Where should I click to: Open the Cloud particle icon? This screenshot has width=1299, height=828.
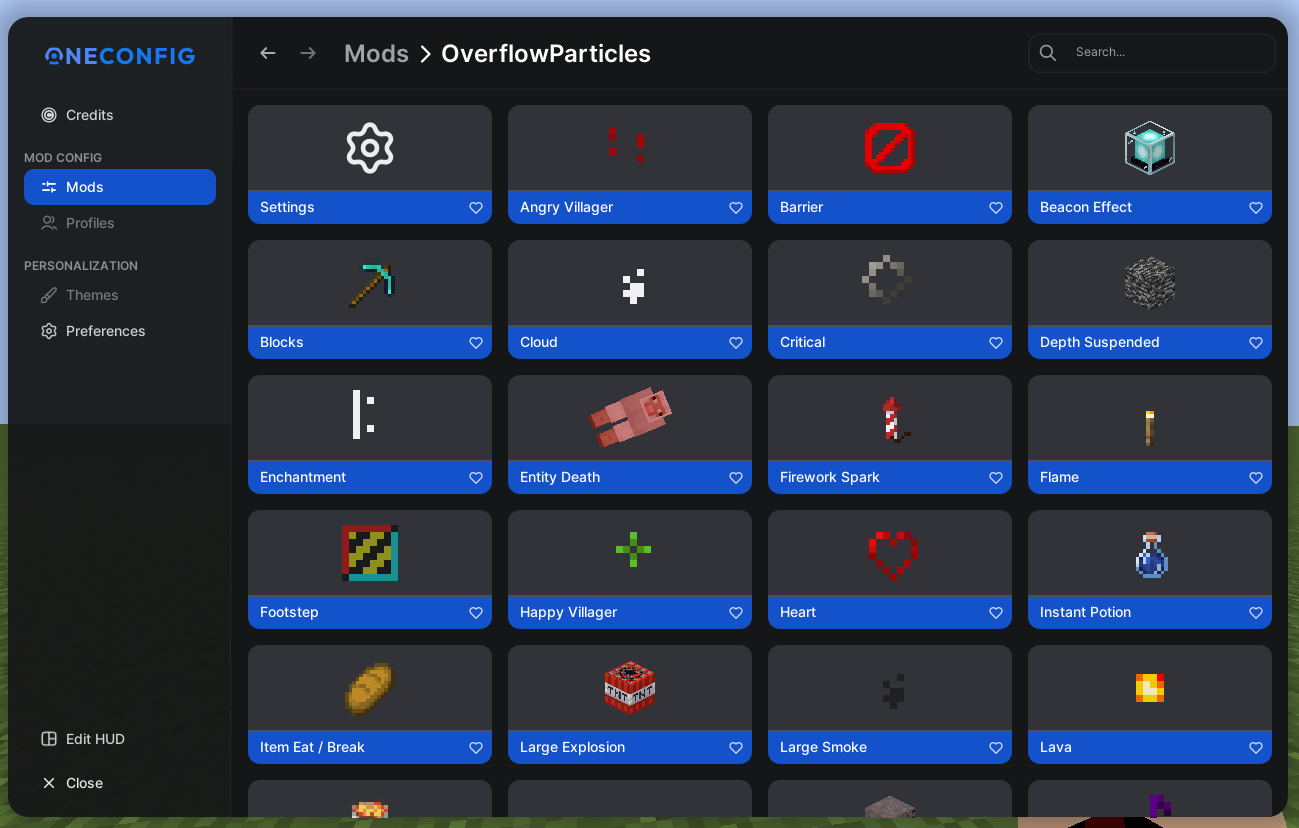(633, 286)
